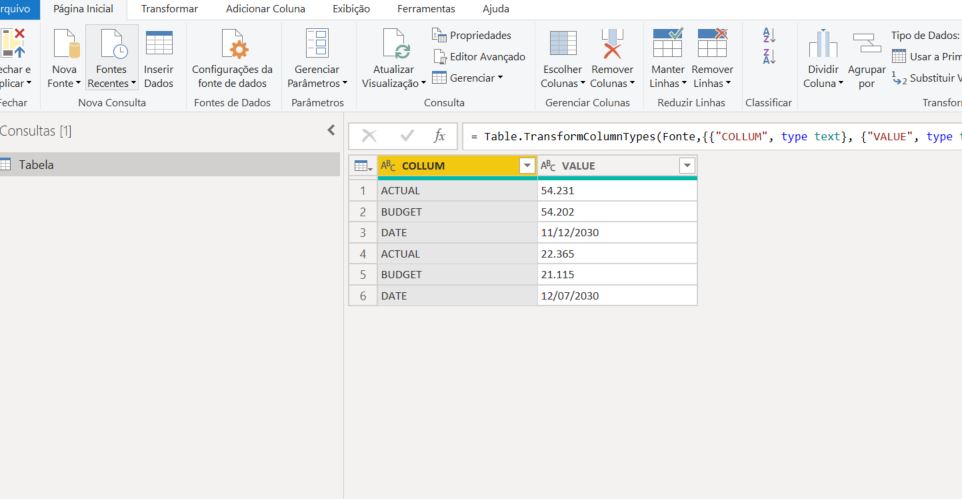
Task: Expand the Dividir Coluna dropdown arrow
Action: point(841,83)
